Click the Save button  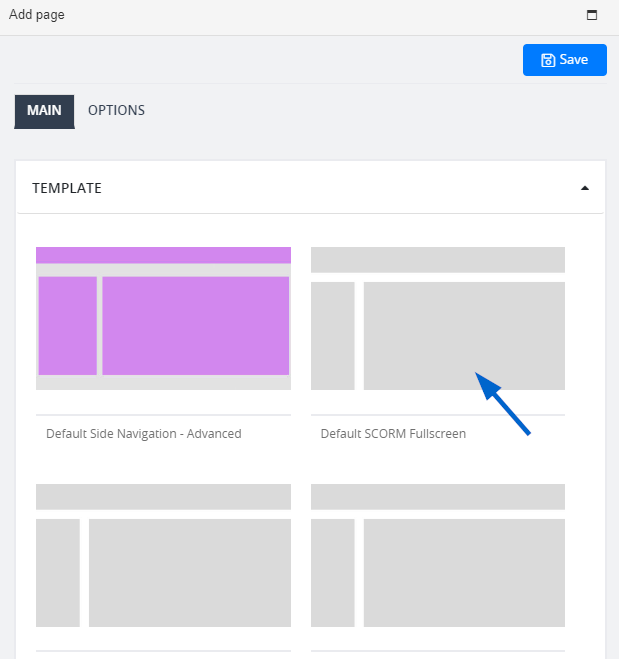click(x=564, y=60)
